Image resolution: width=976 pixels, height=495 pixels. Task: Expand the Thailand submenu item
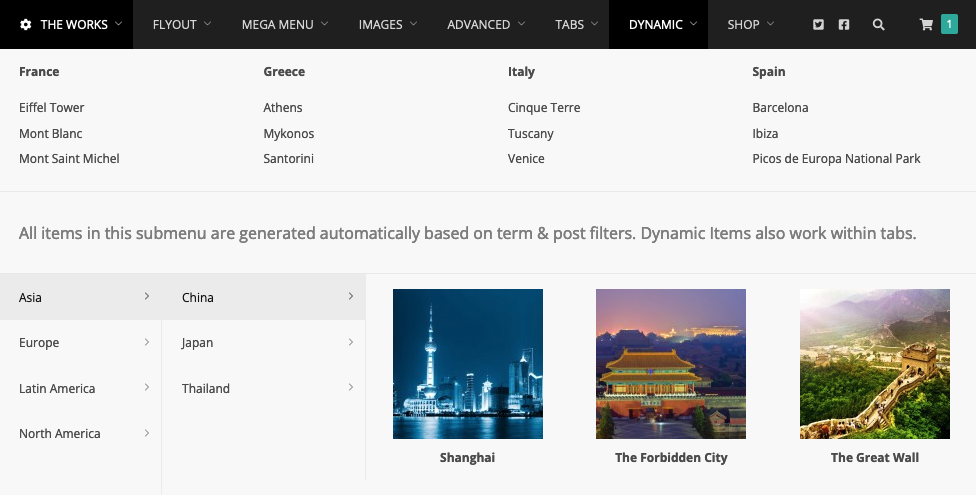(x=263, y=388)
